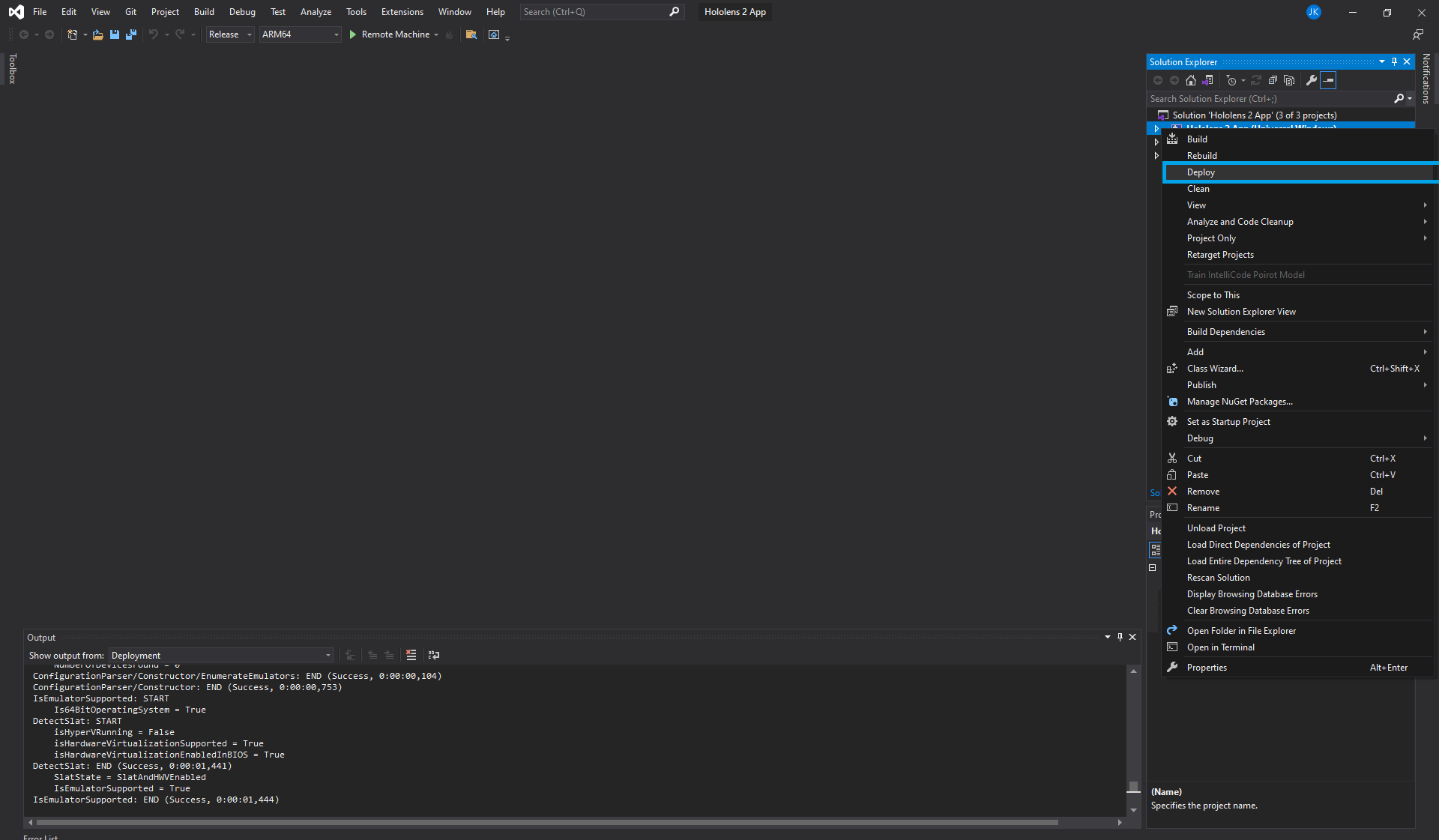
Task: Click Collapse All icon in Solution Explorer
Action: (1273, 80)
